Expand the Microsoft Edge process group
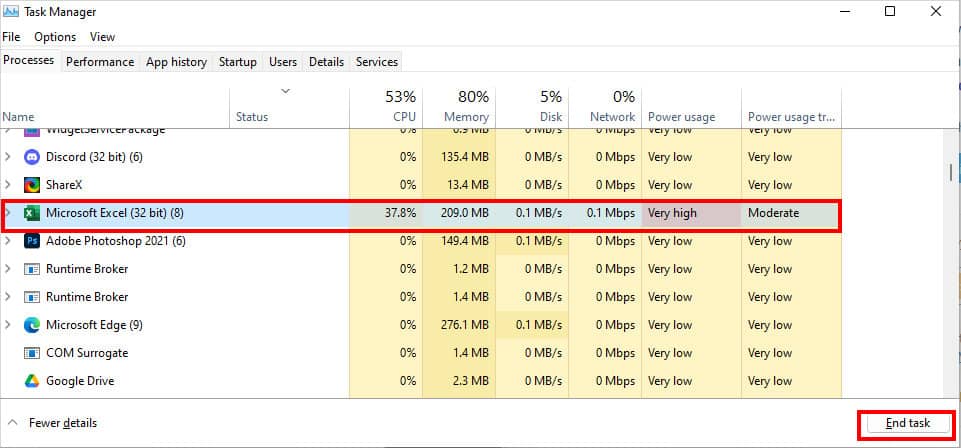This screenshot has height=448, width=961. pyautogui.click(x=7, y=325)
